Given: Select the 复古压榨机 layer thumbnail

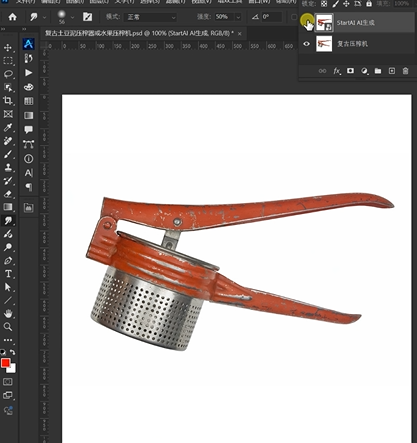Looking at the screenshot, I should [x=324, y=44].
